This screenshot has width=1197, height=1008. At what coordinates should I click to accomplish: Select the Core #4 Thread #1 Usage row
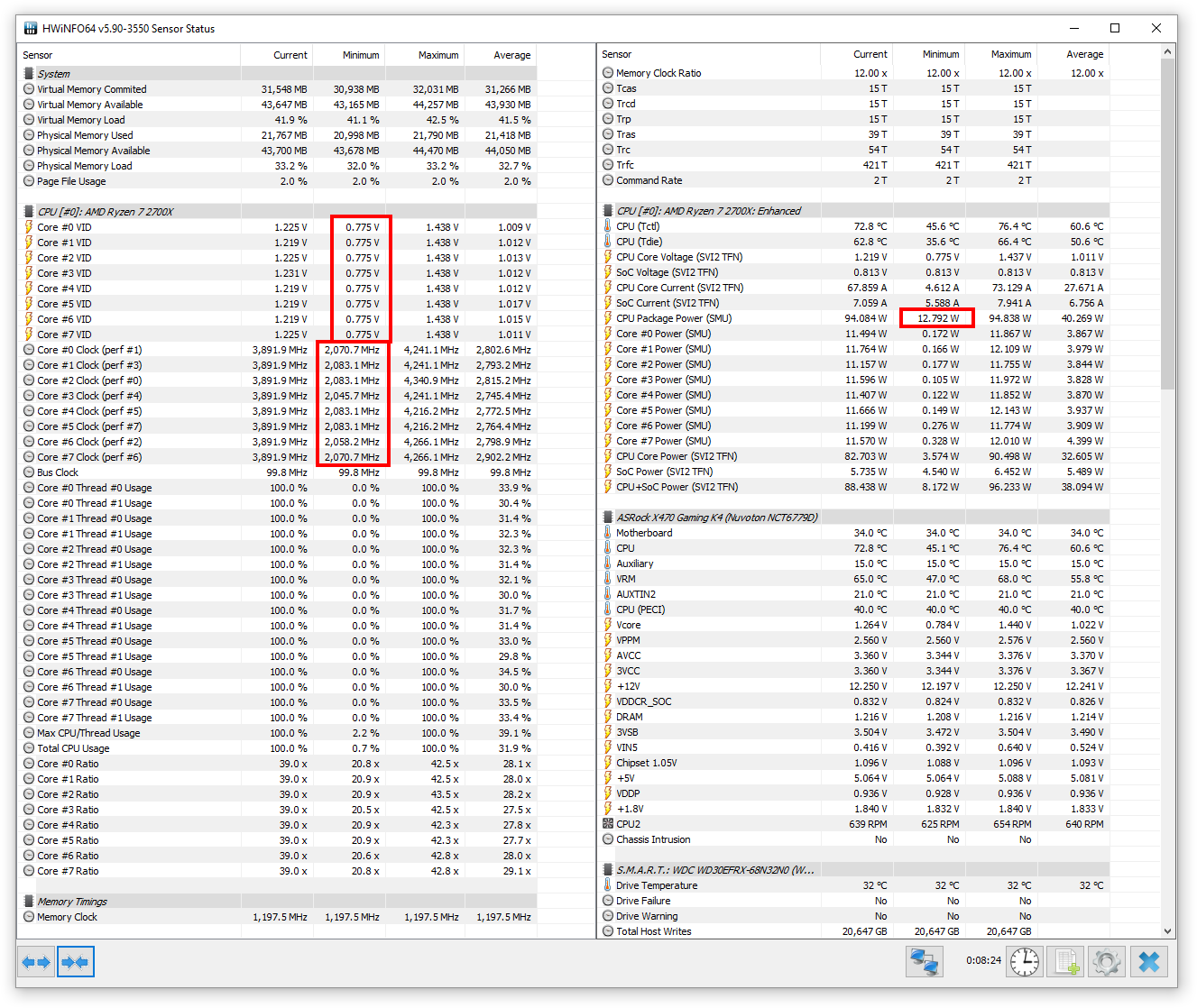click(x=278, y=626)
